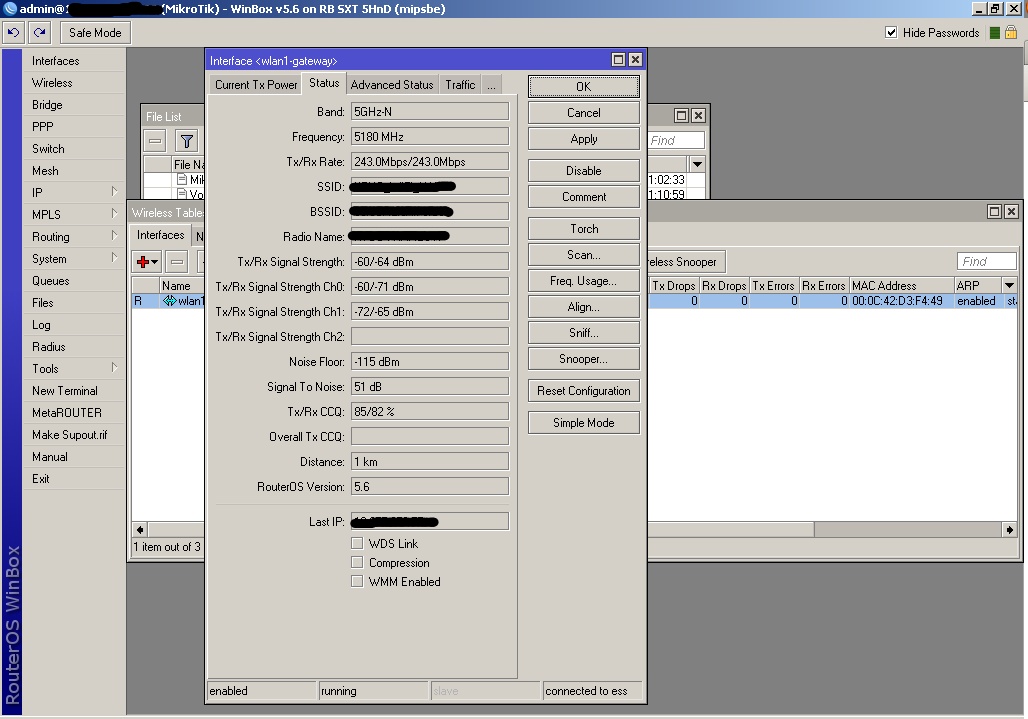Click the Simple Mode button
The image size is (1028, 719).
[x=583, y=423]
